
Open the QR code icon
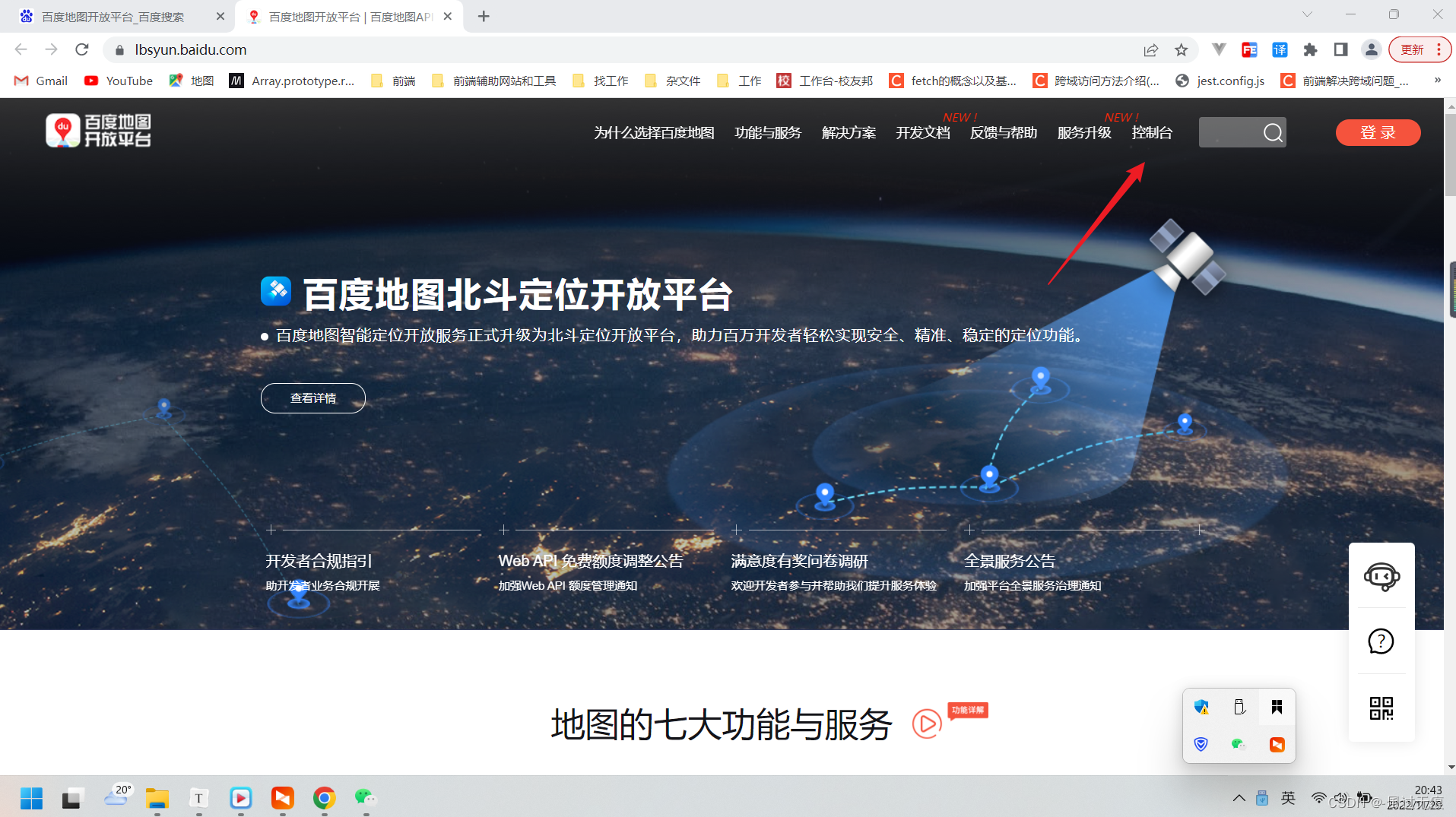[x=1381, y=708]
